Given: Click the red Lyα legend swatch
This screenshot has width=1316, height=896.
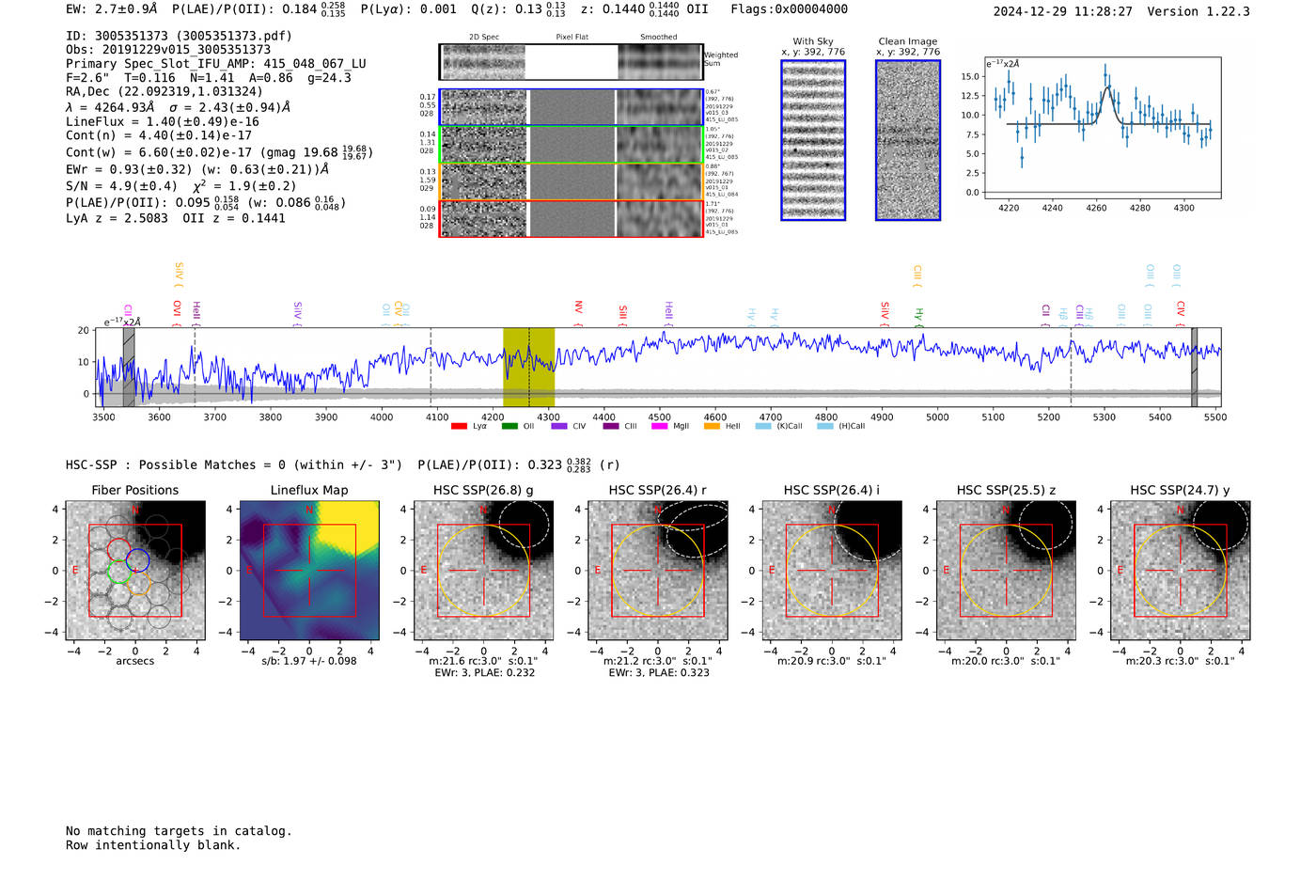Looking at the screenshot, I should [459, 427].
